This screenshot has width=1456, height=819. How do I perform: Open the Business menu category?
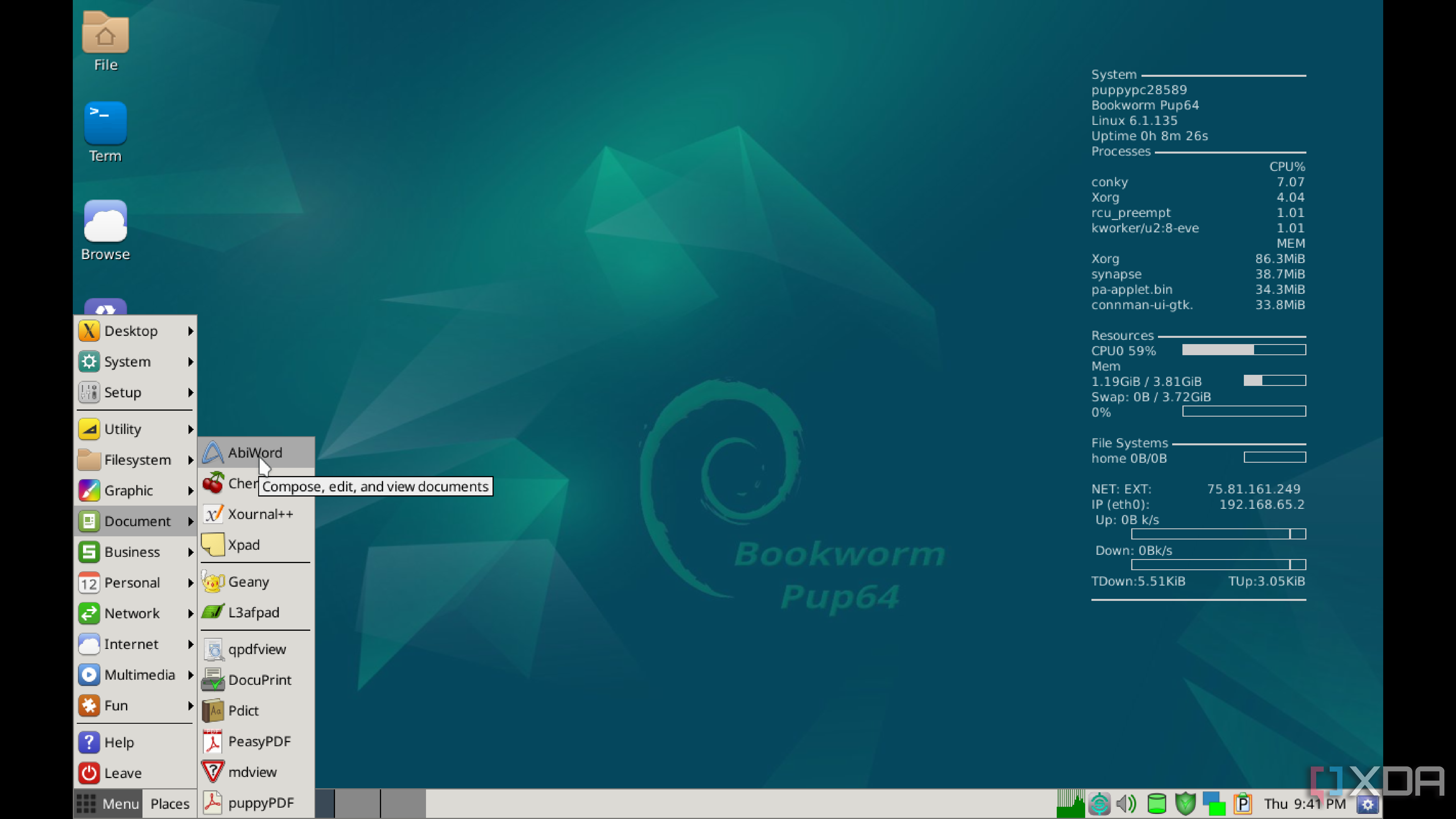click(x=136, y=552)
